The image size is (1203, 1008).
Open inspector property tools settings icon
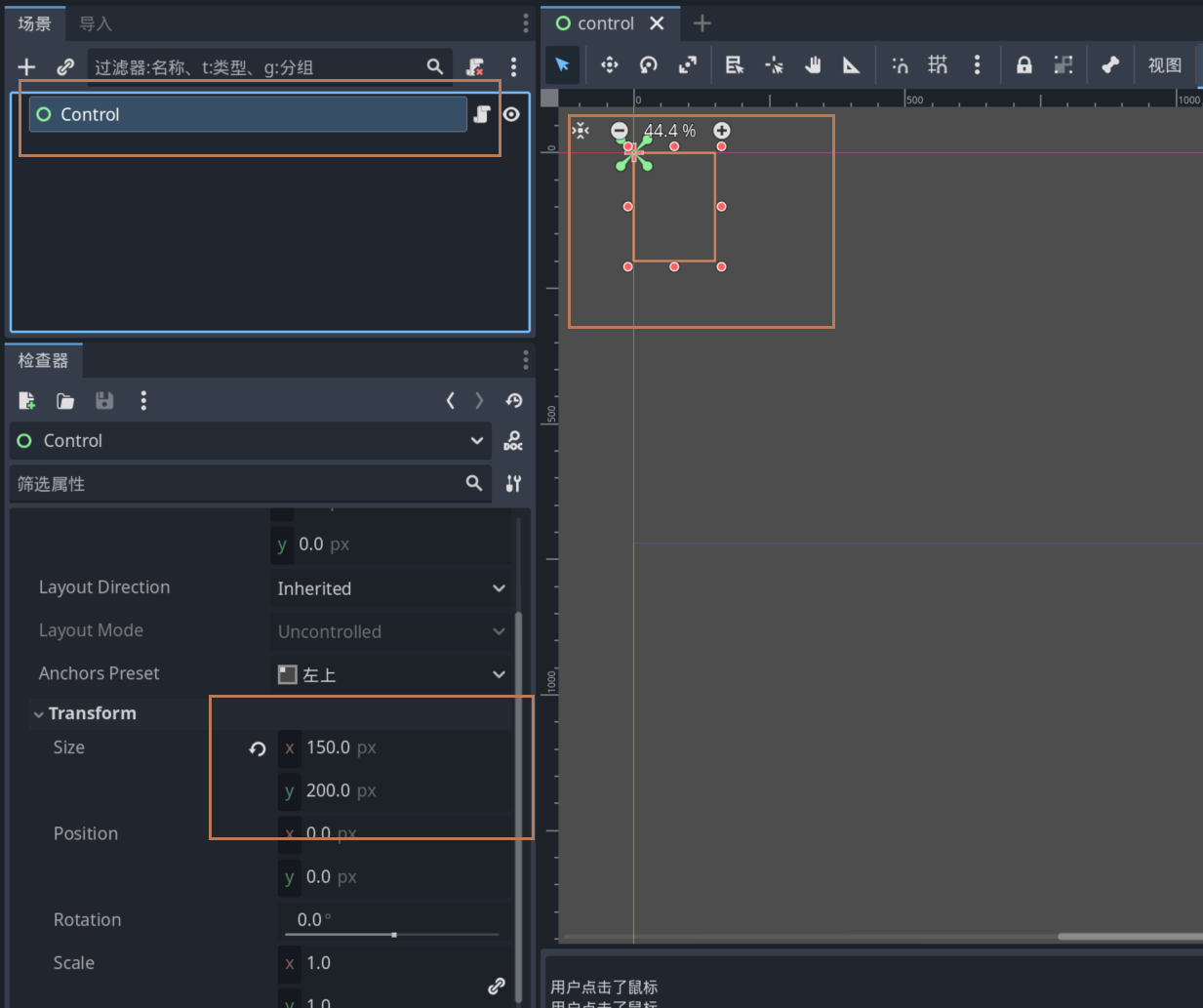(x=513, y=483)
